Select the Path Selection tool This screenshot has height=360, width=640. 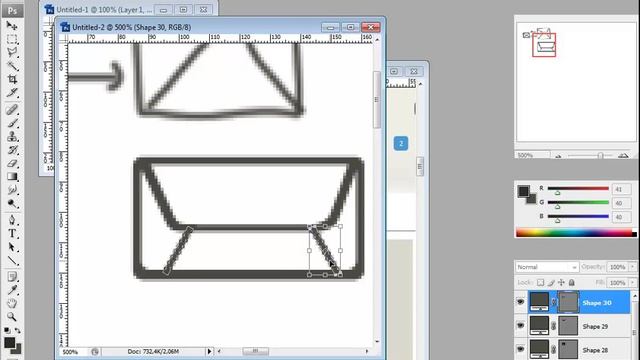click(12, 247)
